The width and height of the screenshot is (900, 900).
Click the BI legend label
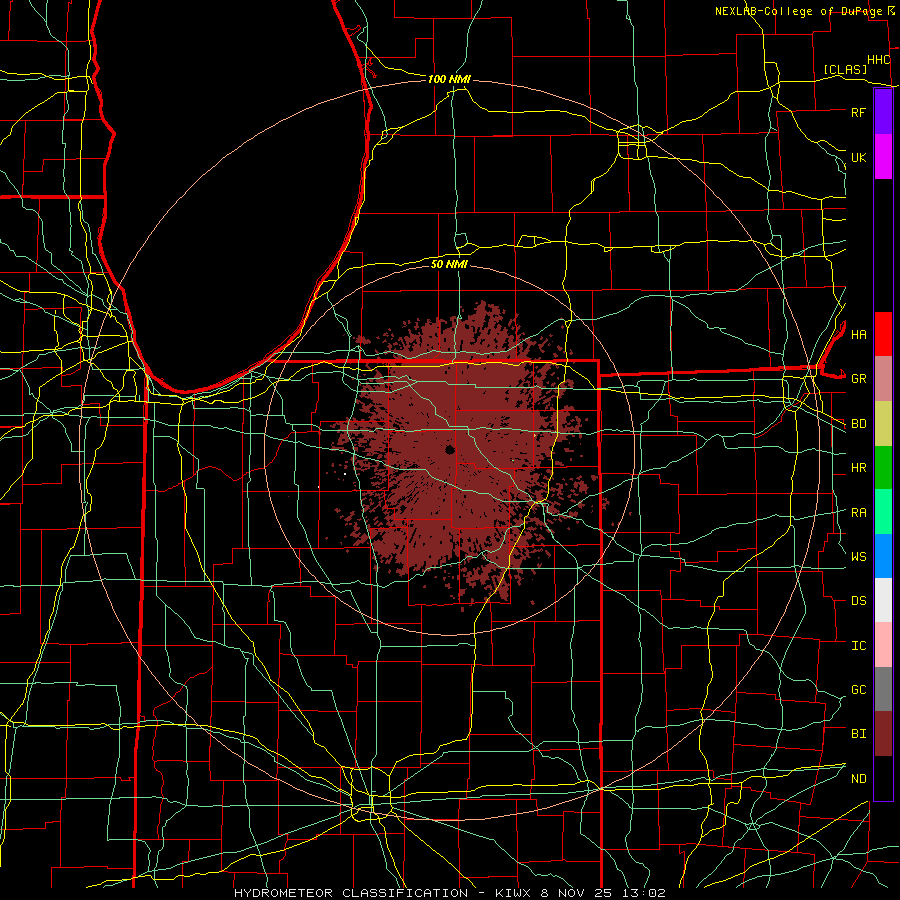(x=858, y=734)
